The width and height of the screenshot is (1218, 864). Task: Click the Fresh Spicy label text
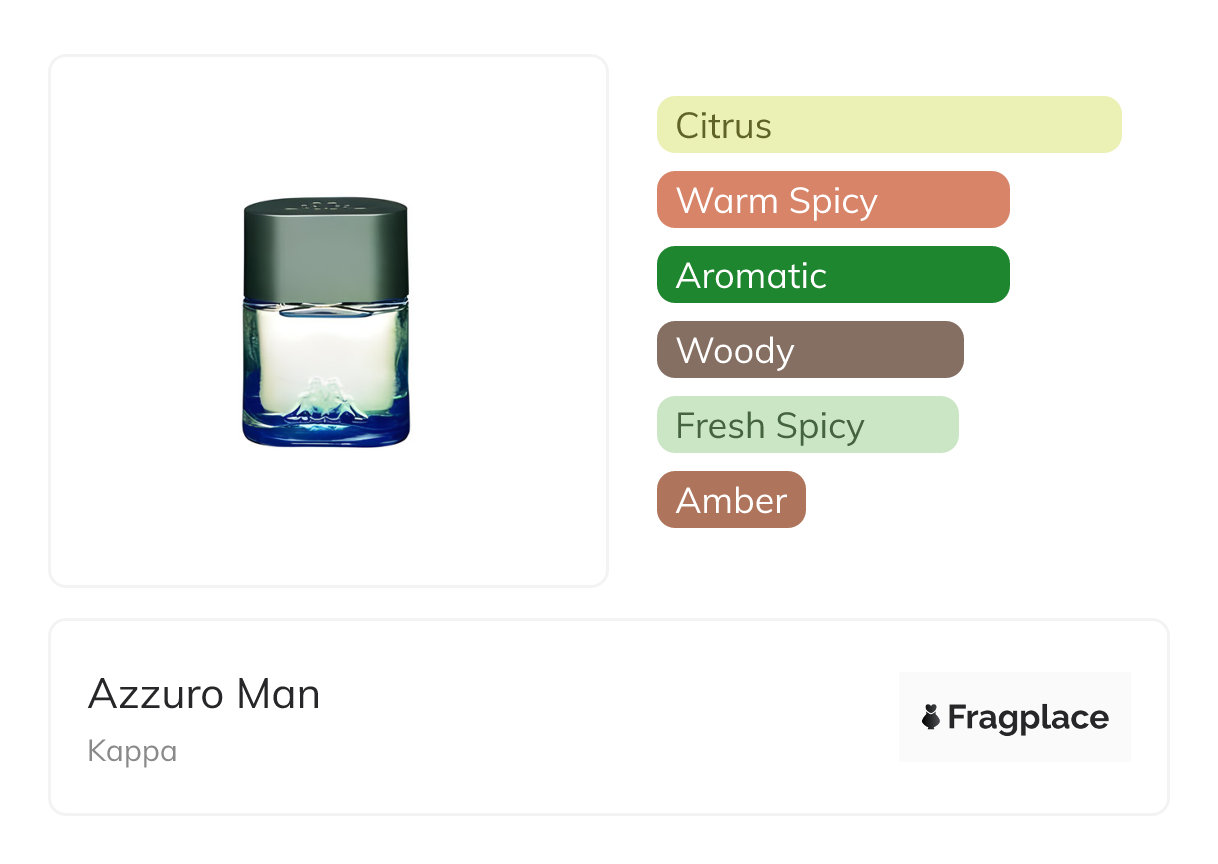(x=770, y=426)
